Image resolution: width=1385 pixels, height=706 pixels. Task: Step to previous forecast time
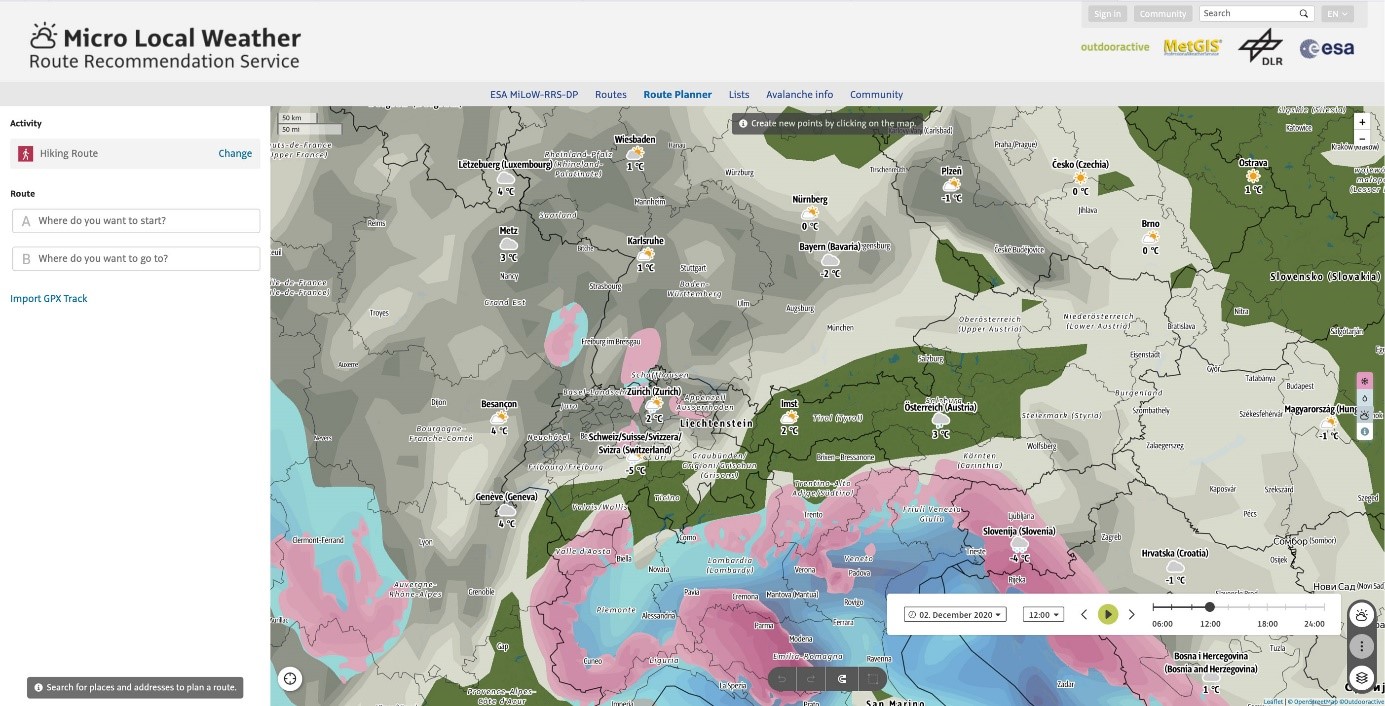point(1084,614)
